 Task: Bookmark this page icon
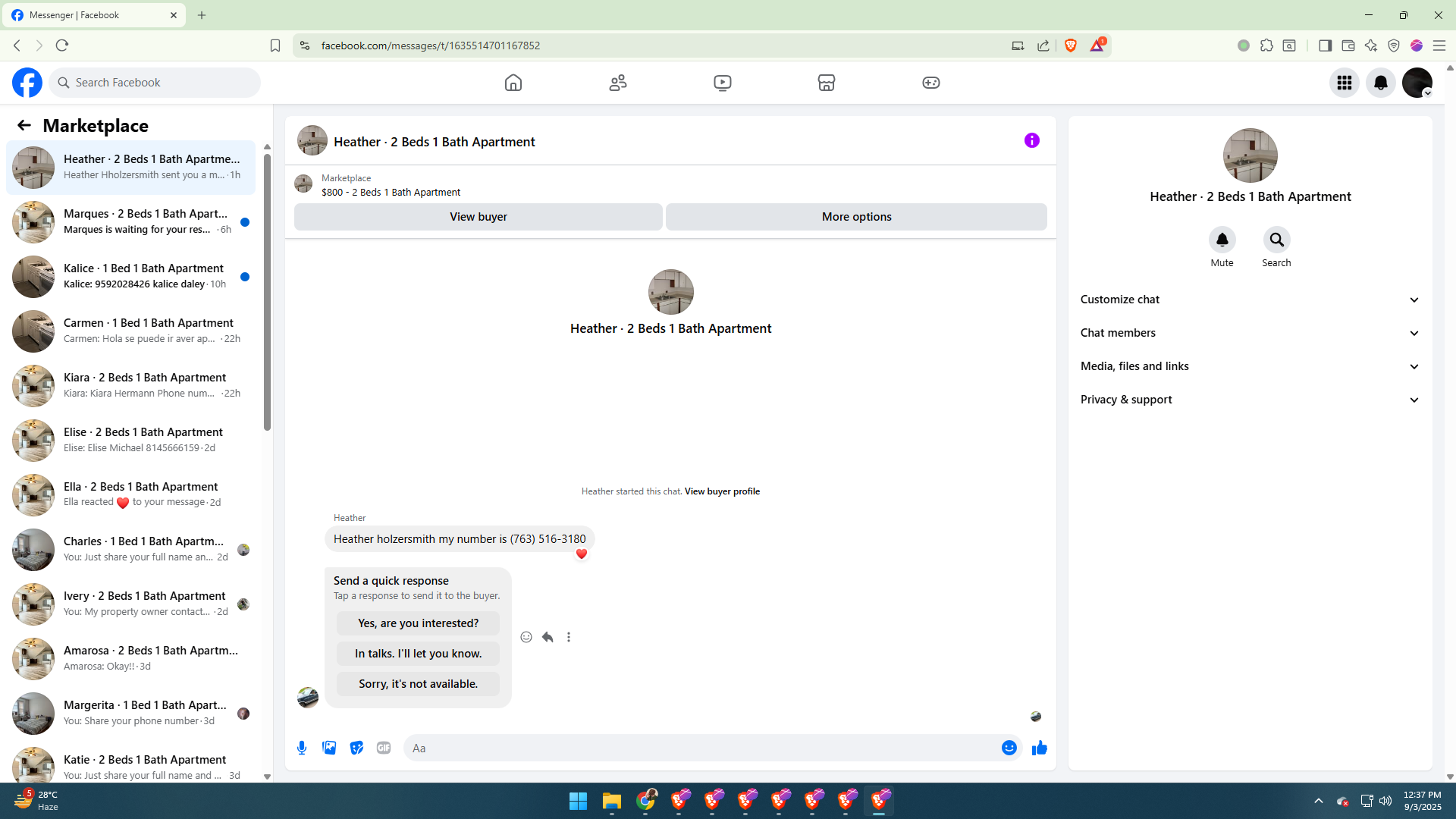point(275,45)
